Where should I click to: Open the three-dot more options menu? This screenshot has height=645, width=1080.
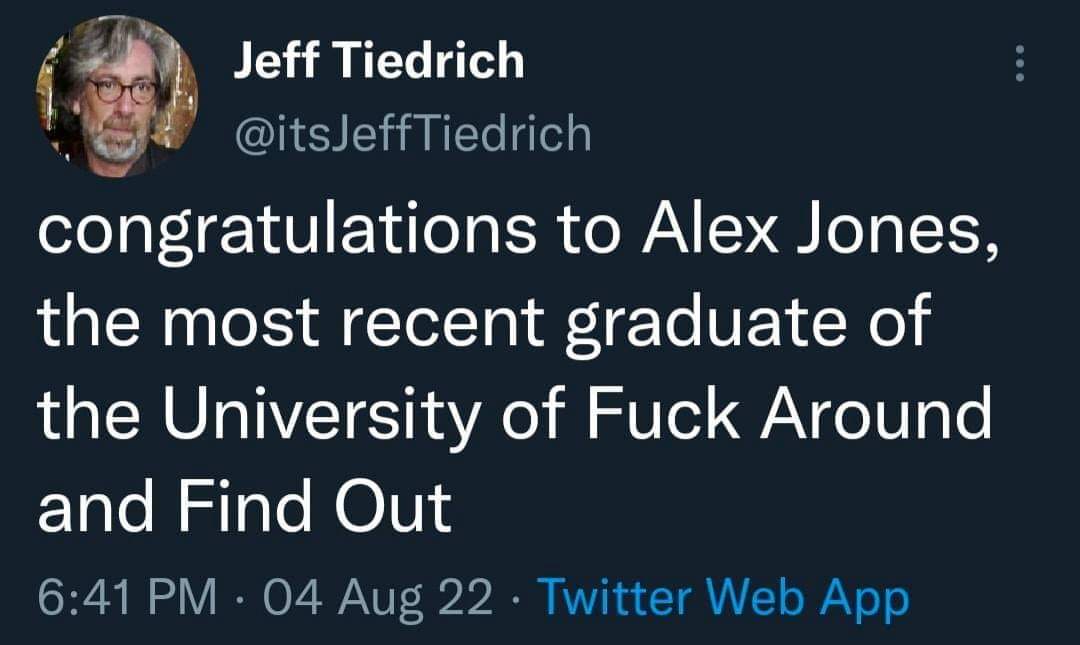pos(1020,64)
